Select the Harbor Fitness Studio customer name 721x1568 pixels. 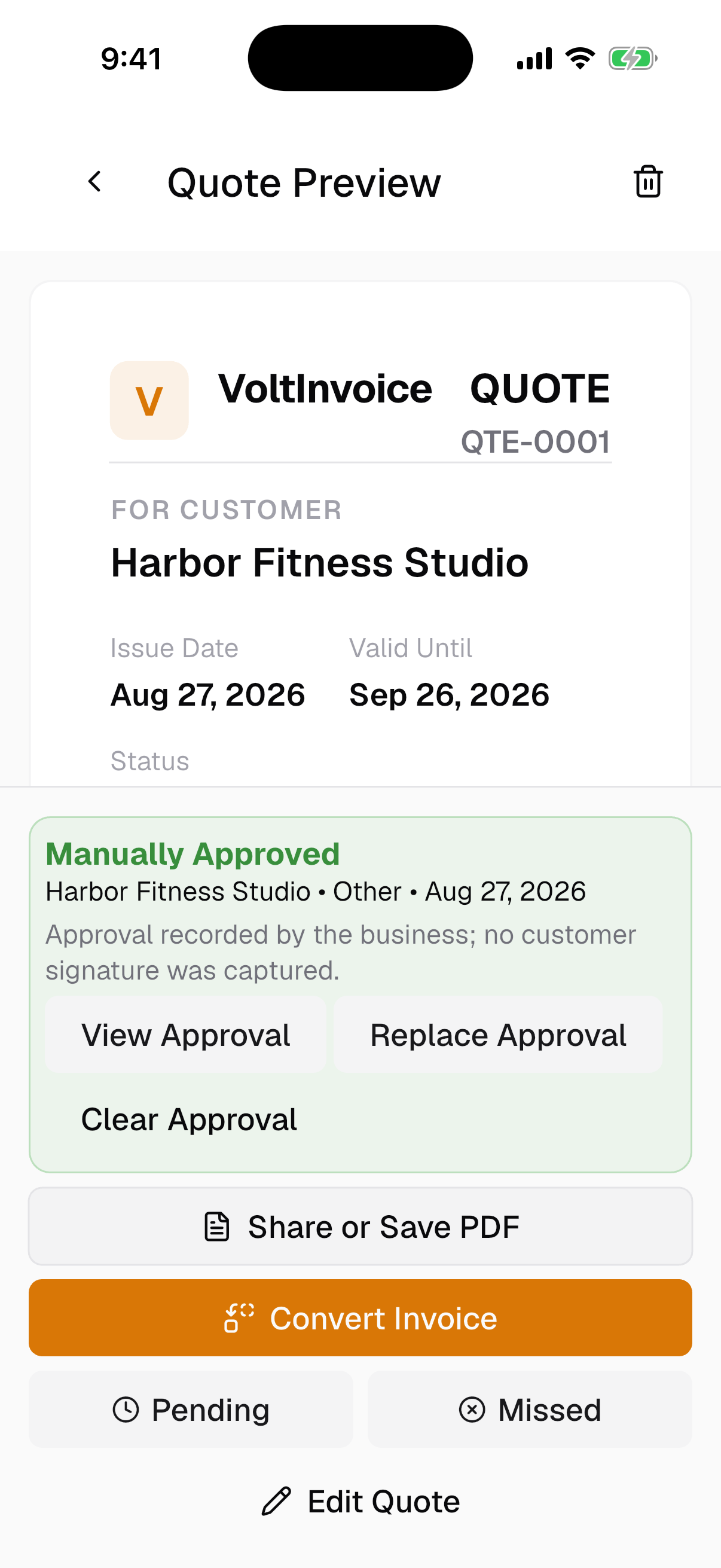click(x=319, y=562)
